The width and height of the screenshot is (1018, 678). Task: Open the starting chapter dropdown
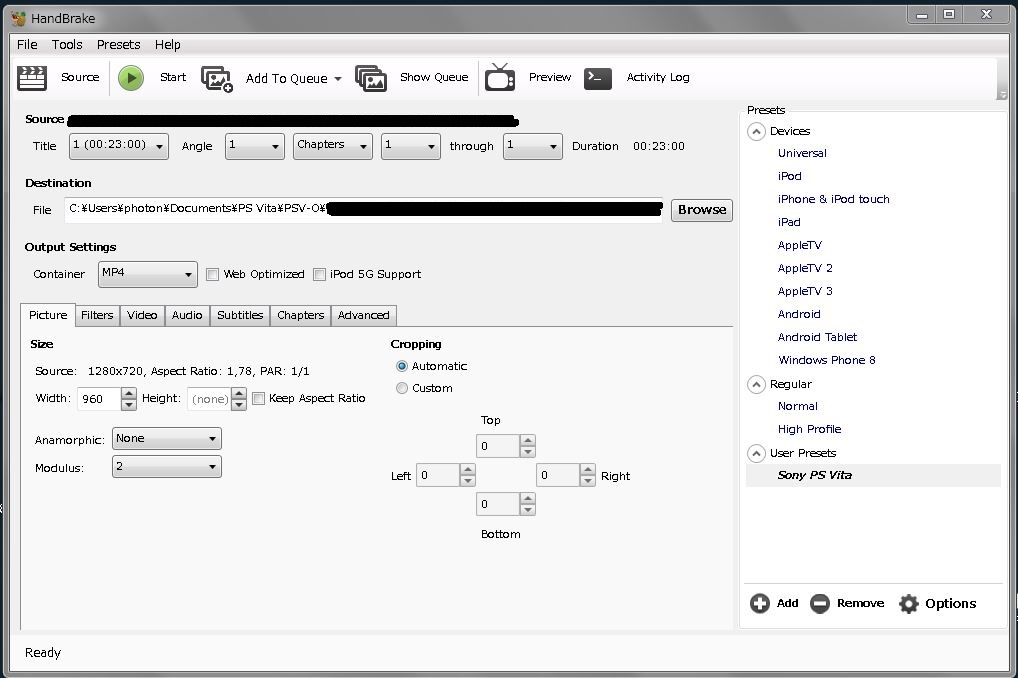pos(410,145)
